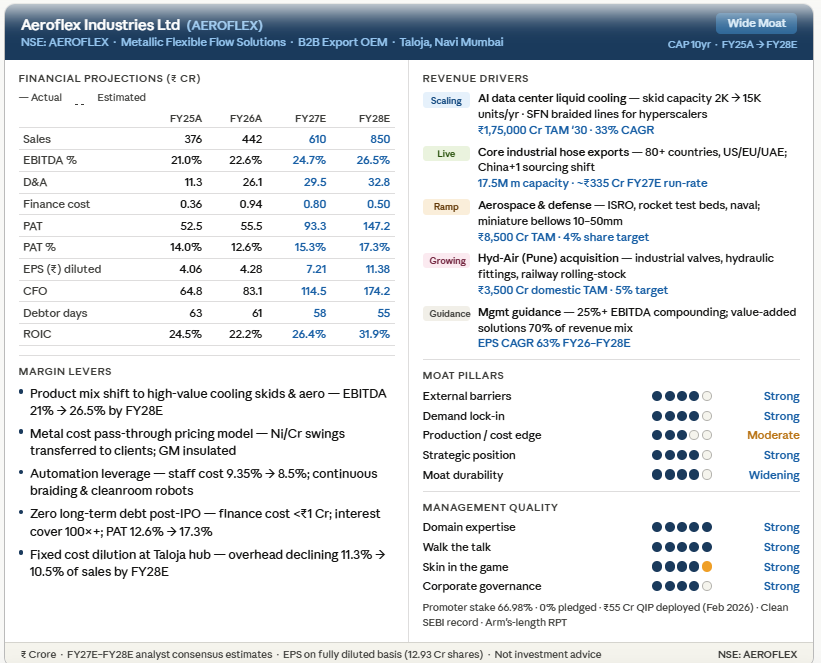Click the 'EPS (₹) diluted' row label
Screen dimensions: 821x663
click(62, 269)
